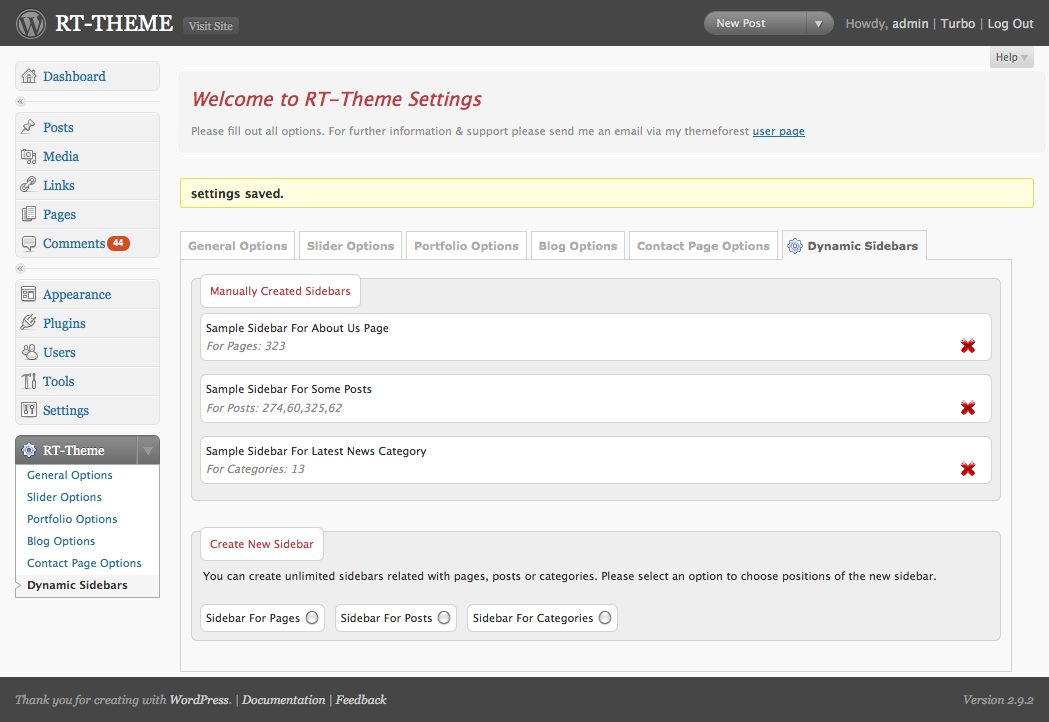Select Sidebar For Categories radio button

[x=605, y=618]
